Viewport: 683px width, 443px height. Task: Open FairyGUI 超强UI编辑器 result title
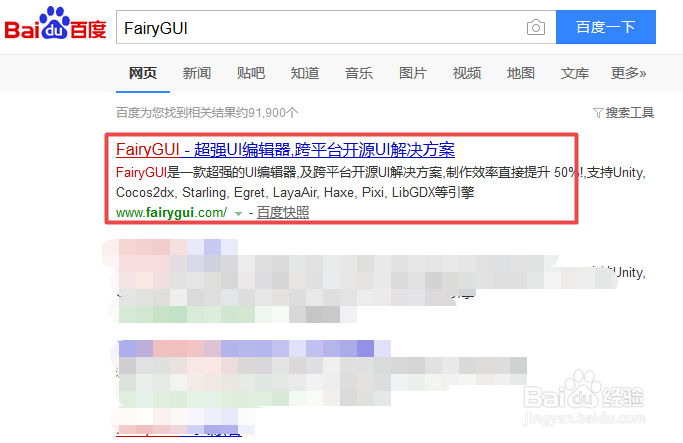pyautogui.click(x=285, y=150)
